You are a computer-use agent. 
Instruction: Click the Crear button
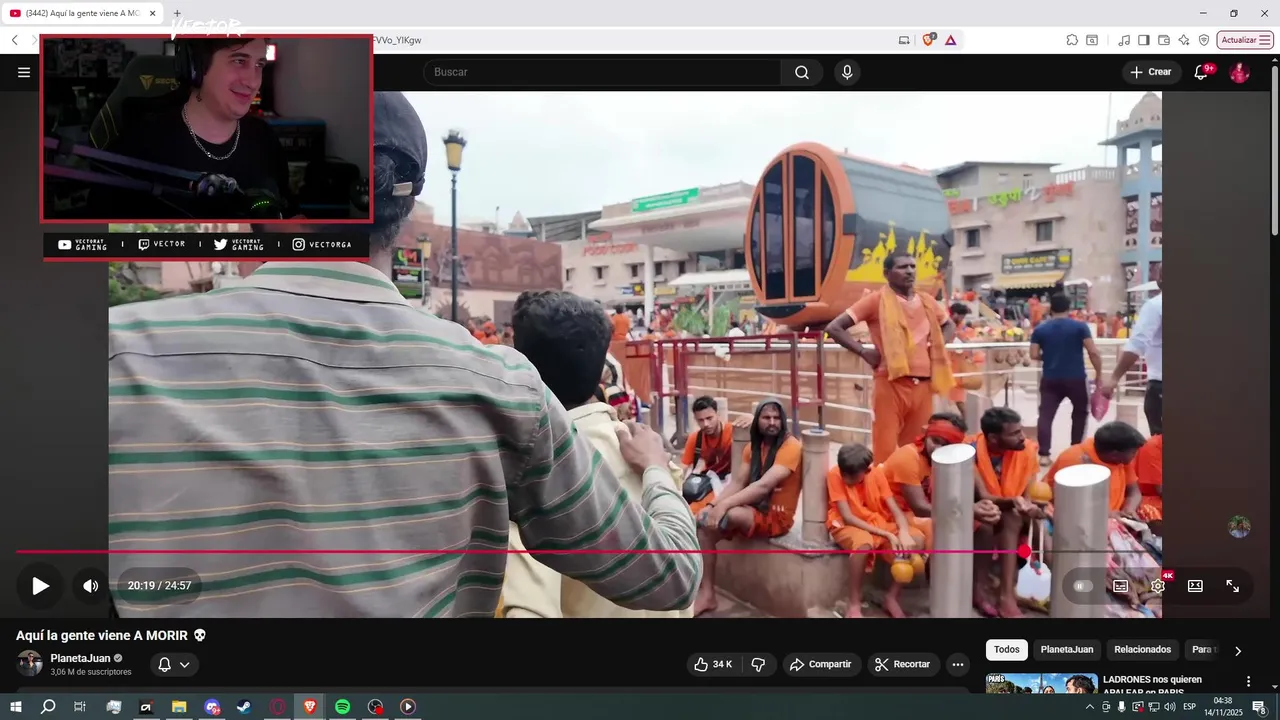point(1151,72)
